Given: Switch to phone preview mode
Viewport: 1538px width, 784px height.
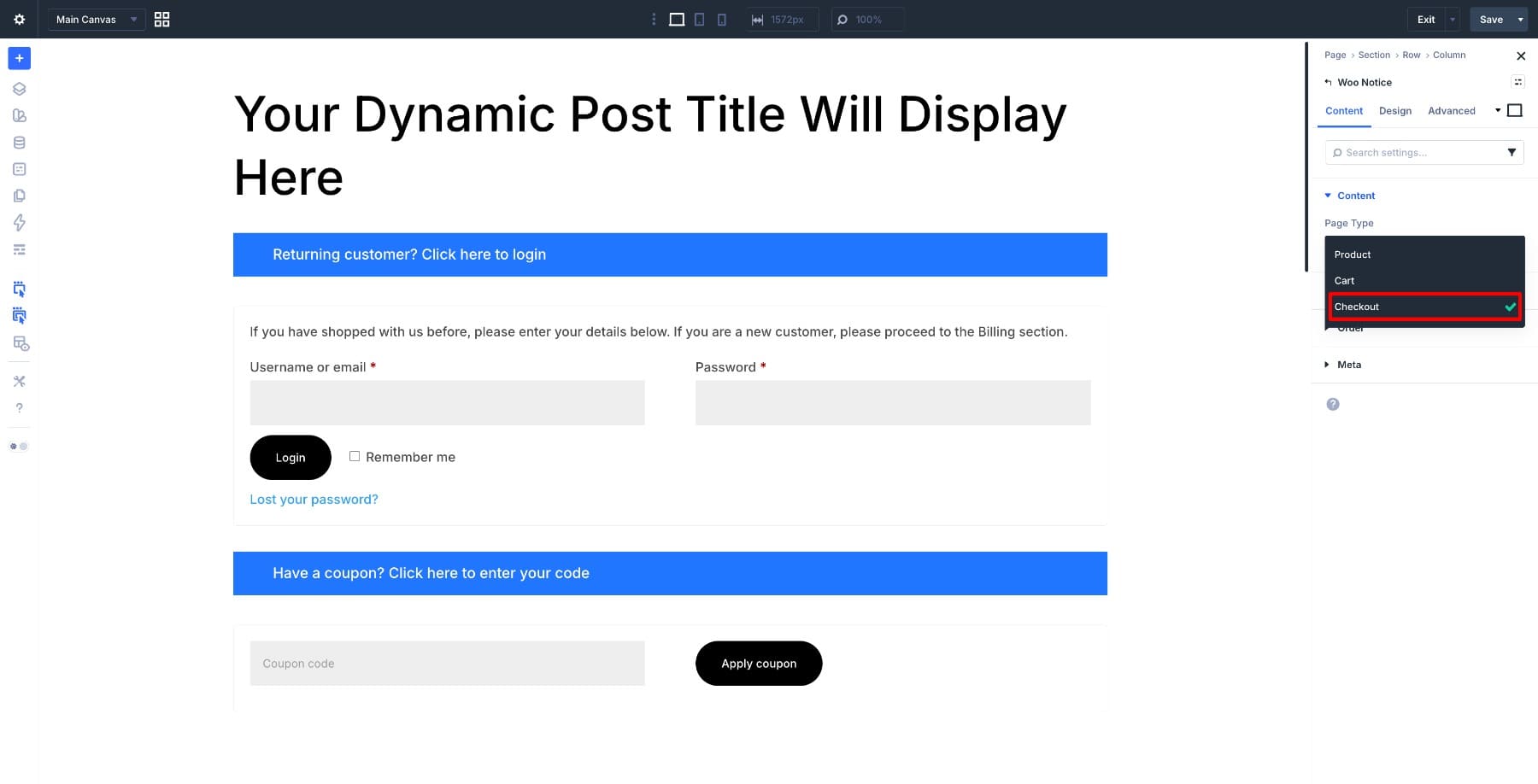Looking at the screenshot, I should [721, 19].
